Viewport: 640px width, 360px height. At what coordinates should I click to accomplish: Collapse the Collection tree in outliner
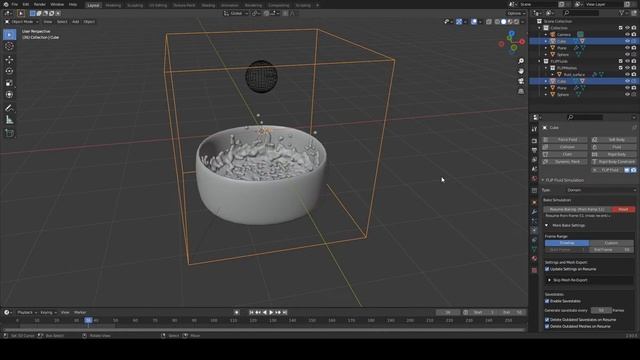[x=540, y=28]
